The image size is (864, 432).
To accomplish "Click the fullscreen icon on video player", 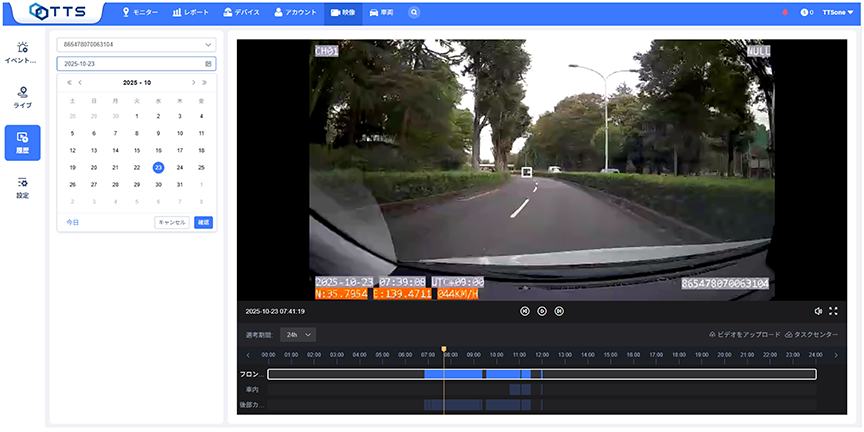I will pyautogui.click(x=833, y=311).
